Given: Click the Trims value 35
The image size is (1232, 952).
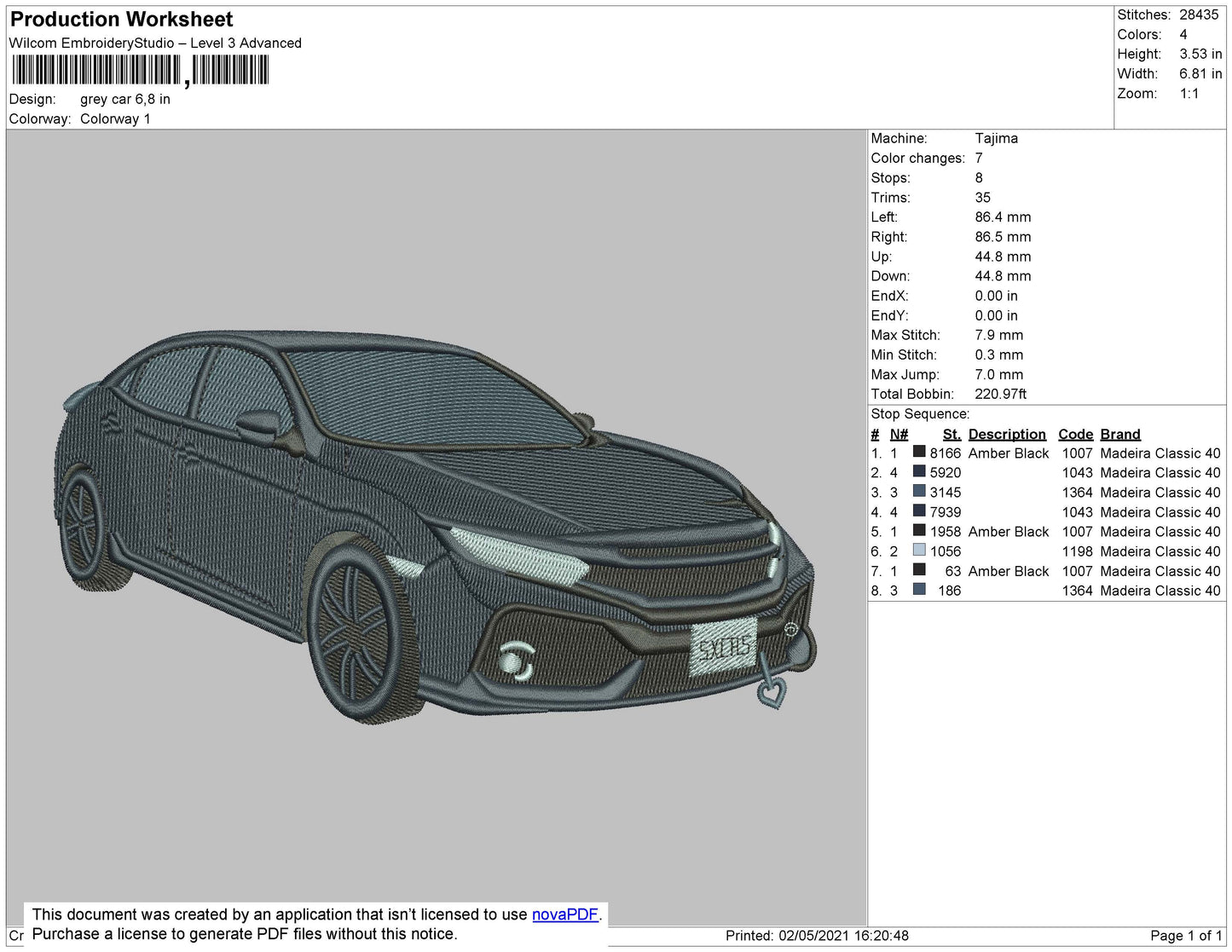Looking at the screenshot, I should coord(983,197).
